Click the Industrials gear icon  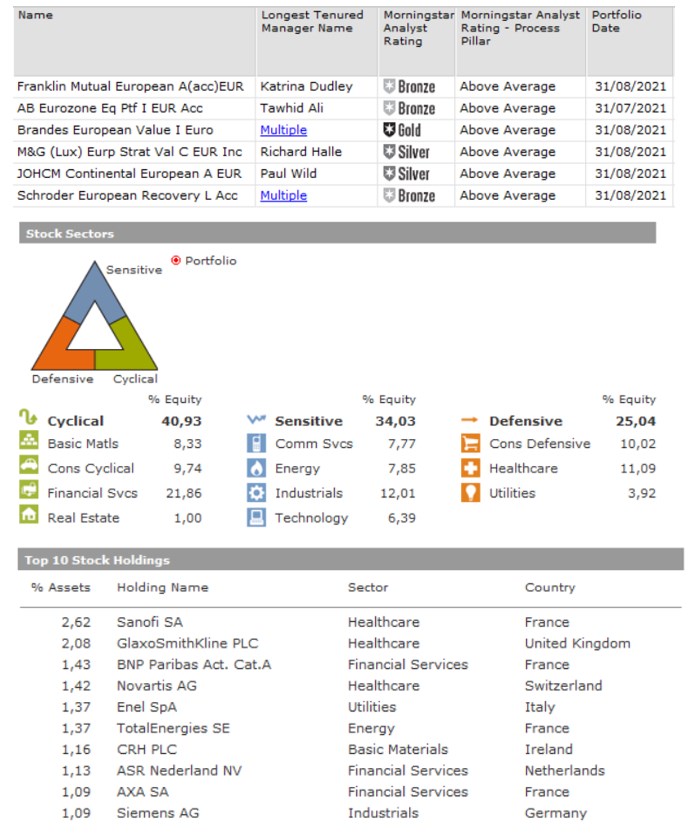click(x=257, y=492)
